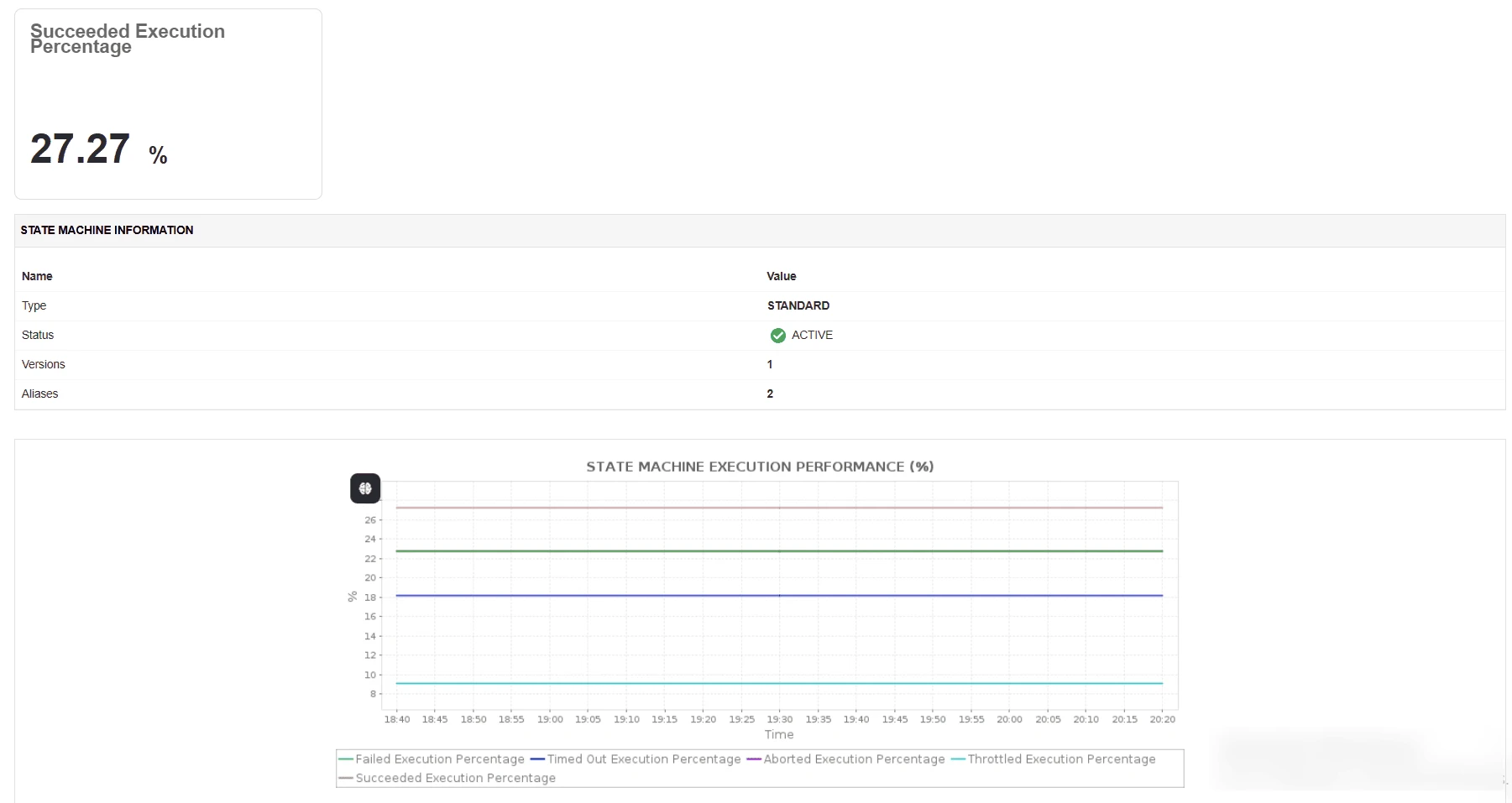Viewport: 1512px width, 803px height.
Task: Select the Name column header
Action: tap(37, 276)
